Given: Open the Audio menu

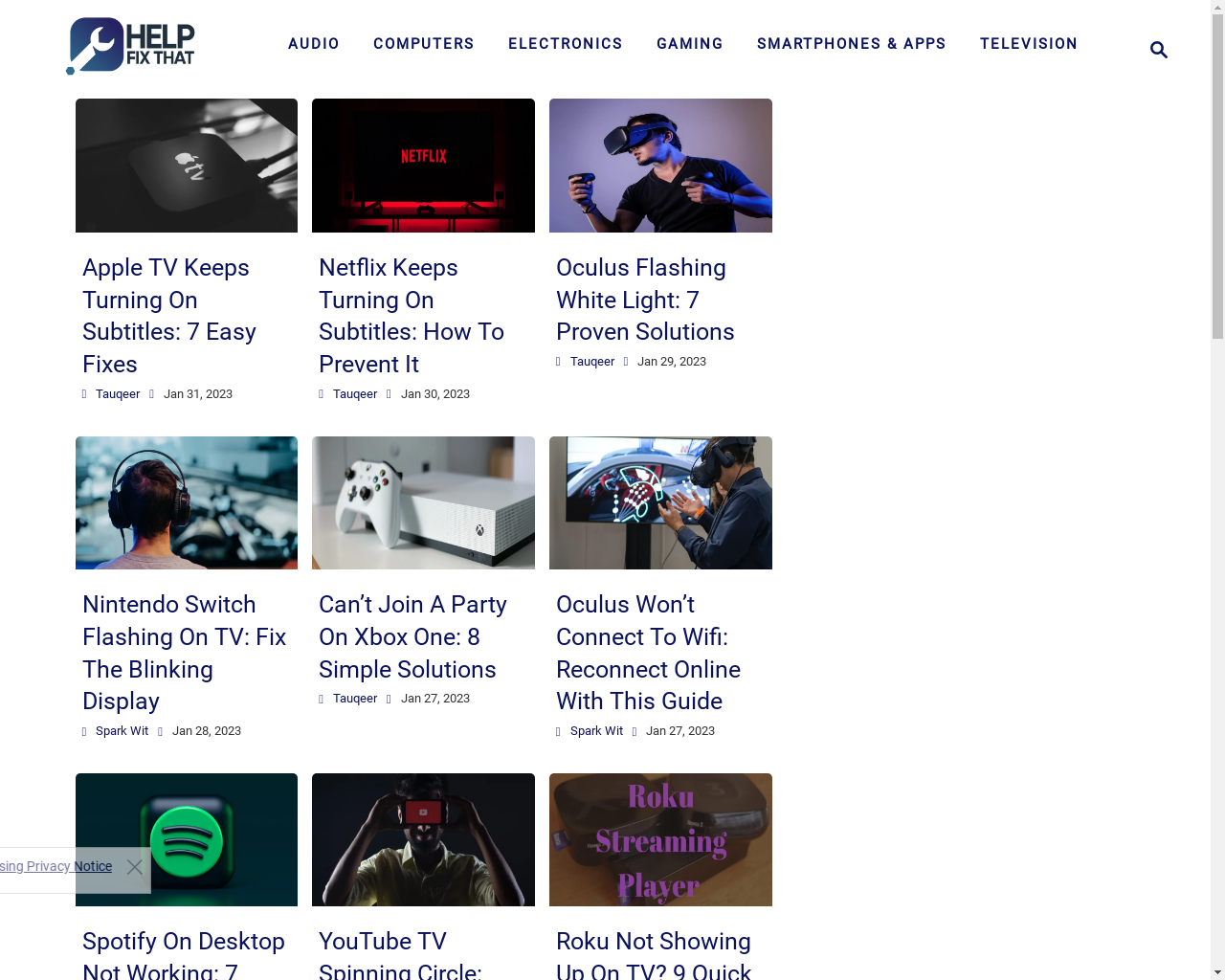Looking at the screenshot, I should pyautogui.click(x=314, y=44).
